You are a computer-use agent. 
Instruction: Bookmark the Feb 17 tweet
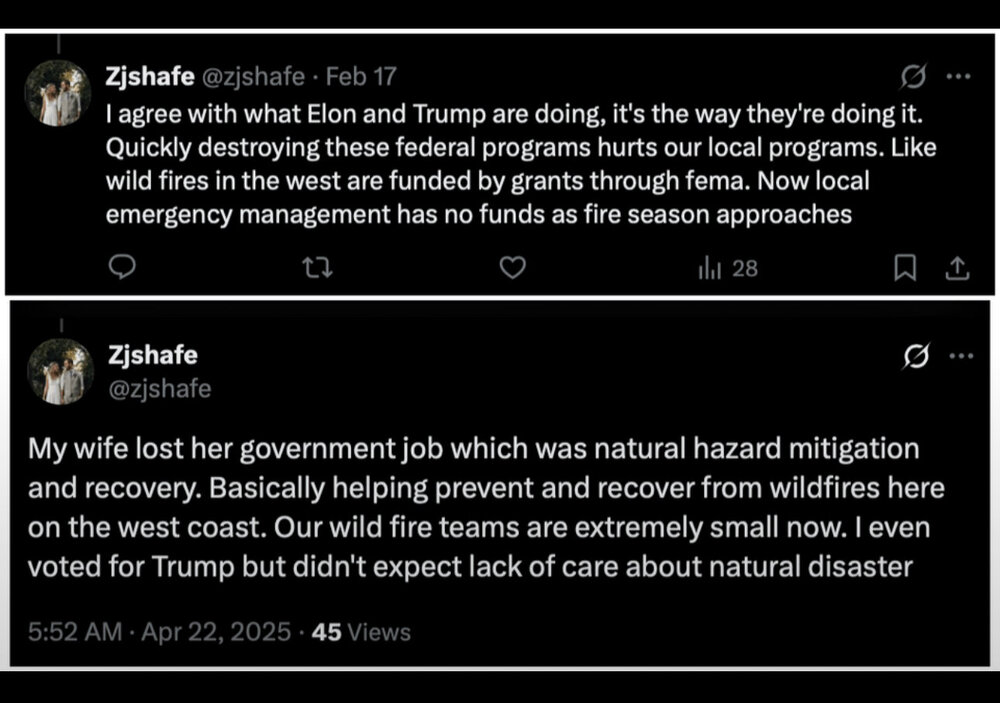(905, 267)
